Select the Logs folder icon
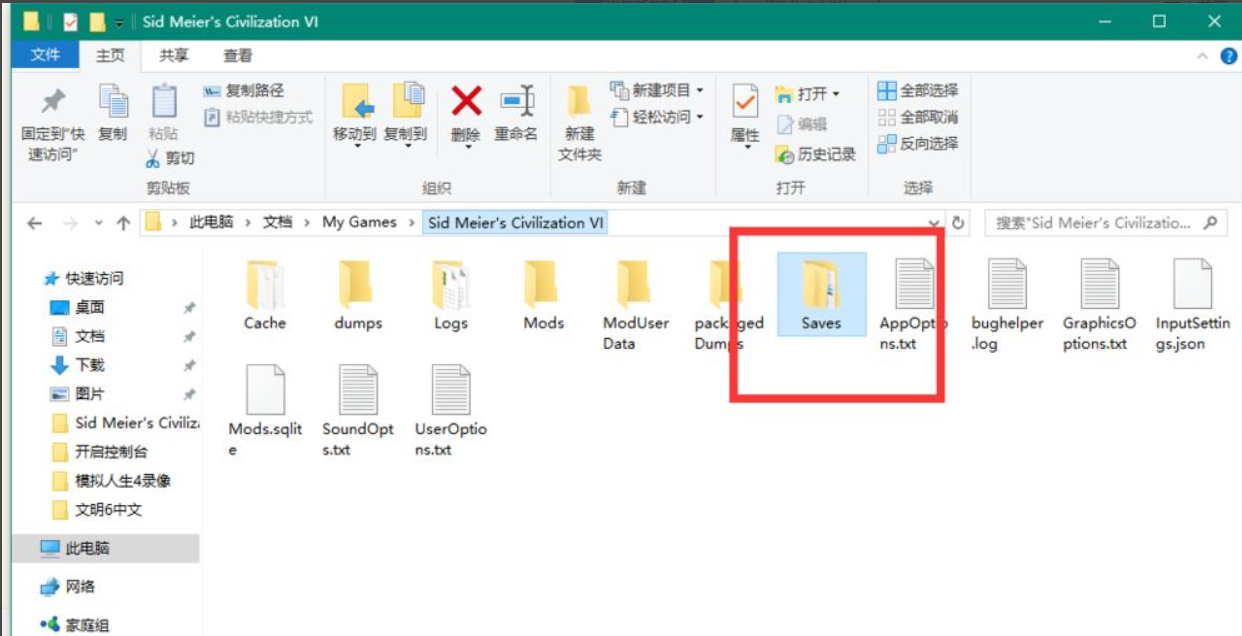The width and height of the screenshot is (1242, 636). click(451, 283)
